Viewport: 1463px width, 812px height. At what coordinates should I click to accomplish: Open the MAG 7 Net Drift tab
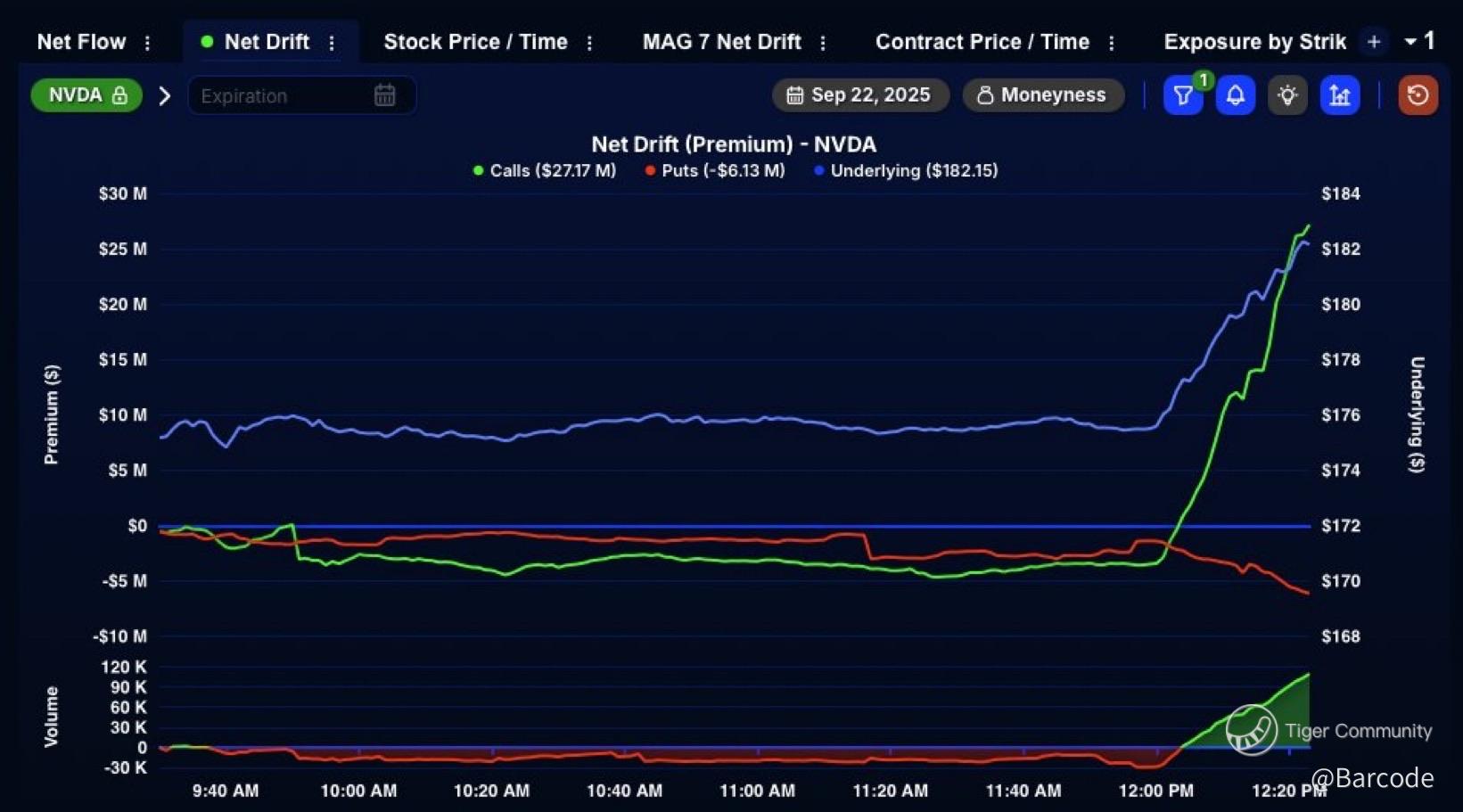click(x=722, y=42)
